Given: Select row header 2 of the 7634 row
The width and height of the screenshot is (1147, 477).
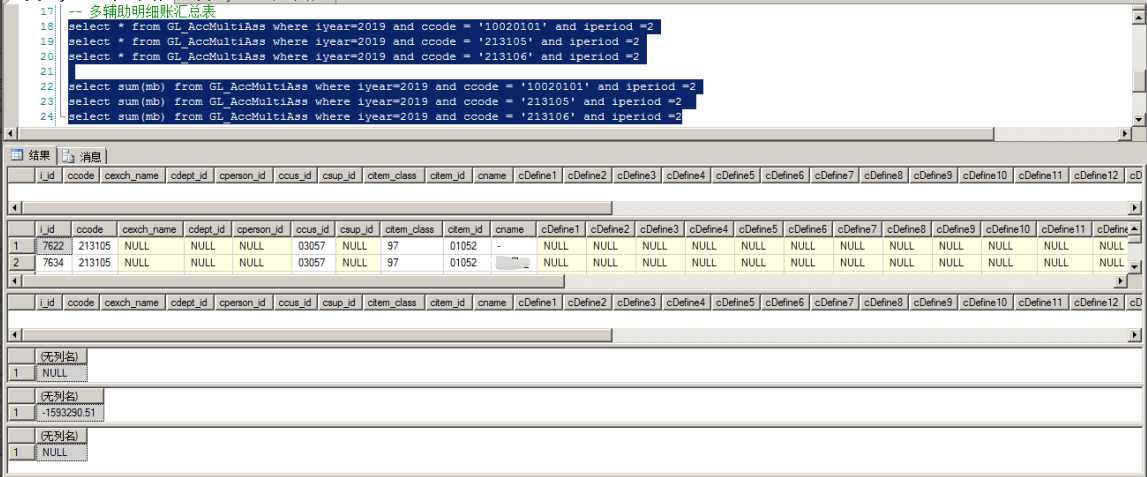Looking at the screenshot, I should [x=22, y=262].
